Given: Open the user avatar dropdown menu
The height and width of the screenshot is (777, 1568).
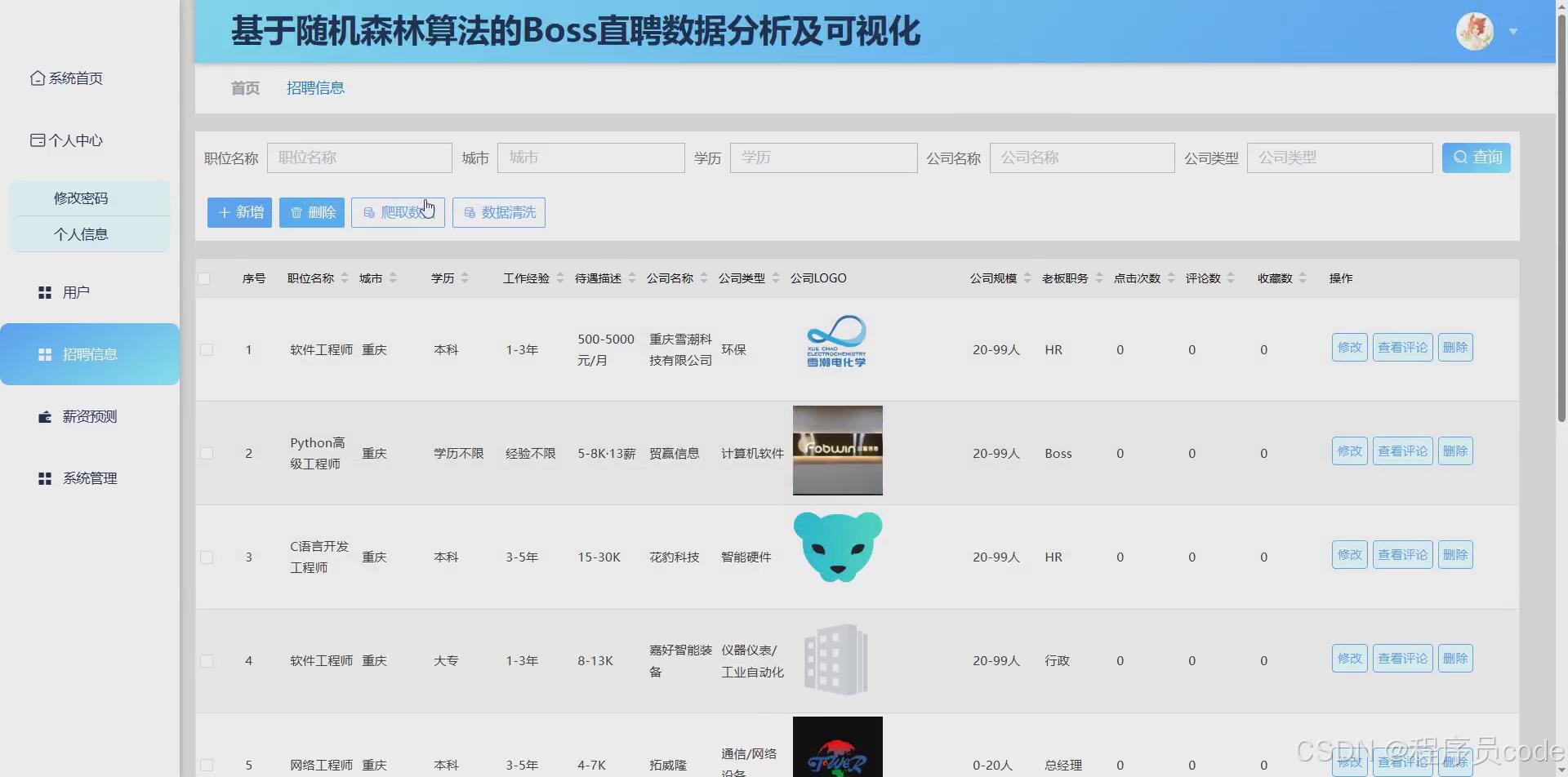Looking at the screenshot, I should coord(1512,31).
